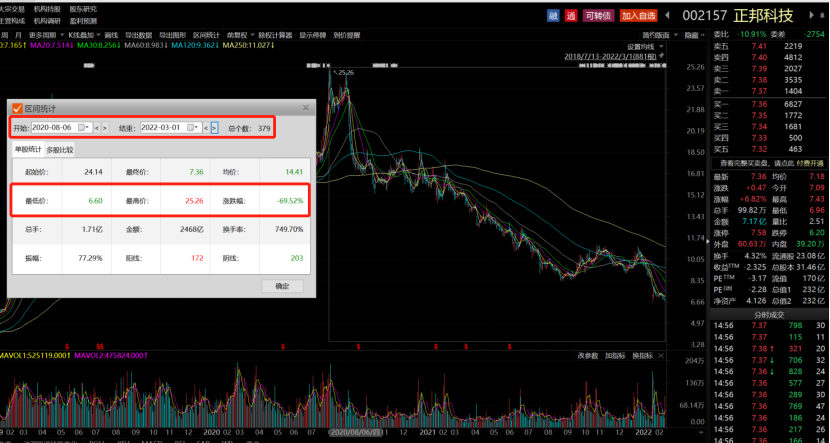The height and width of the screenshot is (443, 830).
Task: Step start date backward with < arrow
Action: tap(97, 128)
